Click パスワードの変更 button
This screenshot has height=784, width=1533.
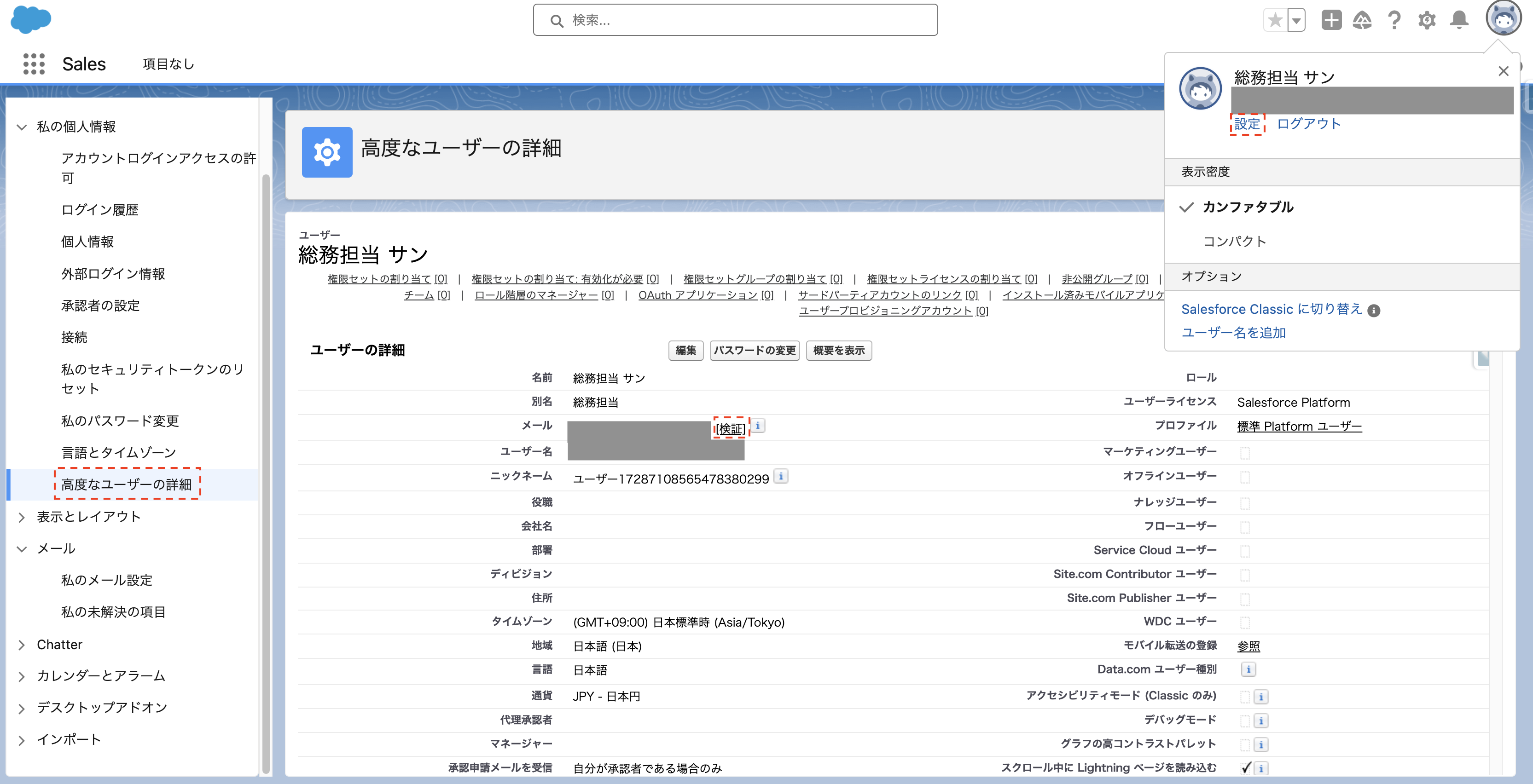(755, 350)
